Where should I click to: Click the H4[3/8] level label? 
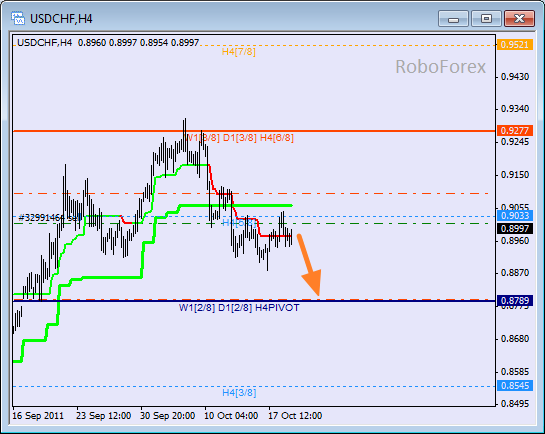click(239, 393)
